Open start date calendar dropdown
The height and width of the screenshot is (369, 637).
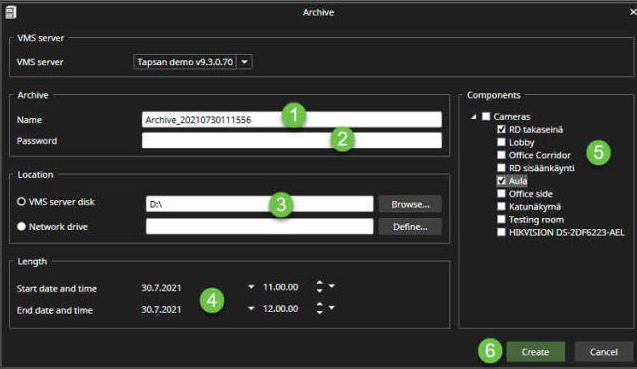pyautogui.click(x=251, y=287)
